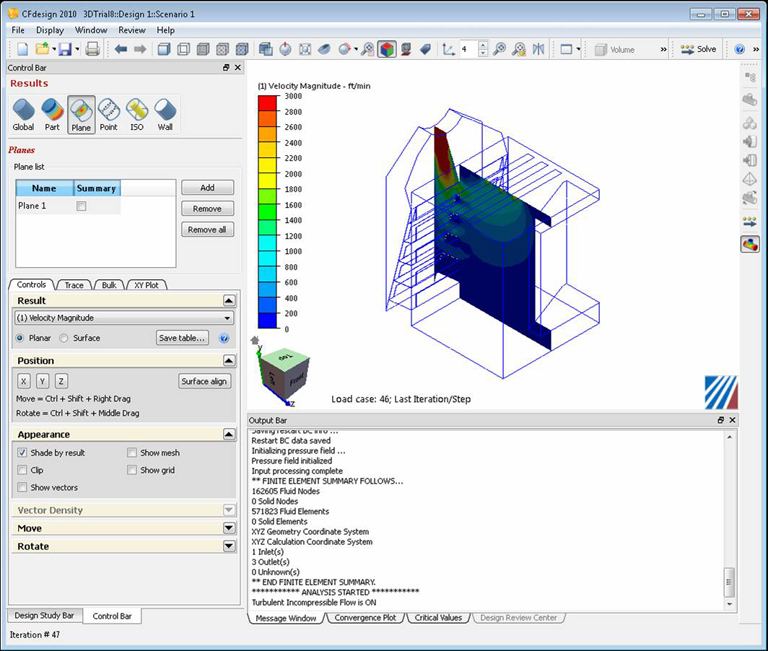Click the home icon above orientation cube

click(x=255, y=340)
